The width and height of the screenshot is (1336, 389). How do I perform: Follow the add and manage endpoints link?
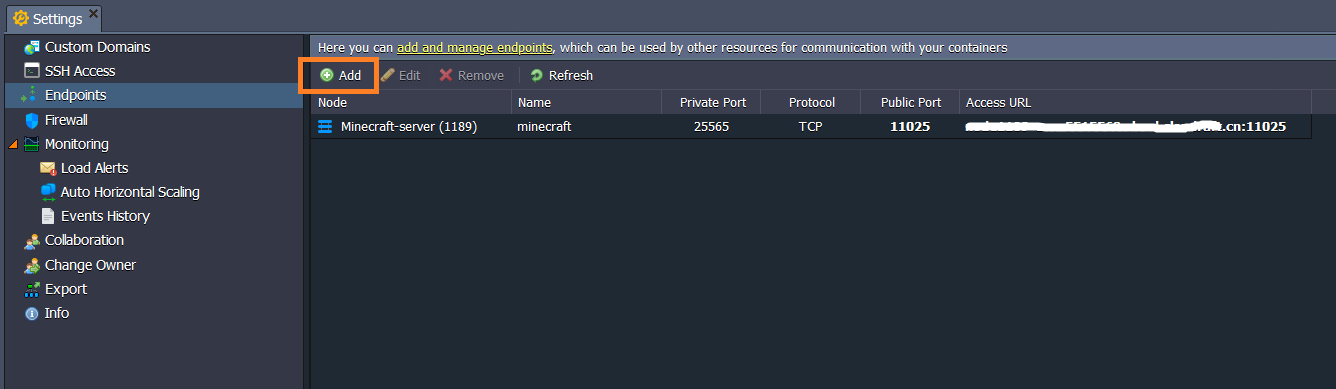[475, 47]
